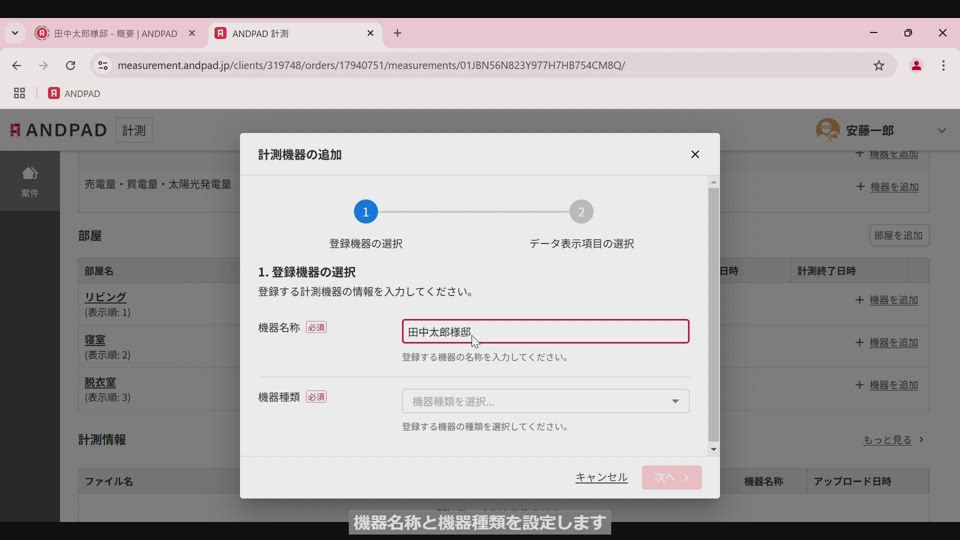960x540 pixels.
Task: Open the 機器種類 dropdown
Action: click(545, 401)
